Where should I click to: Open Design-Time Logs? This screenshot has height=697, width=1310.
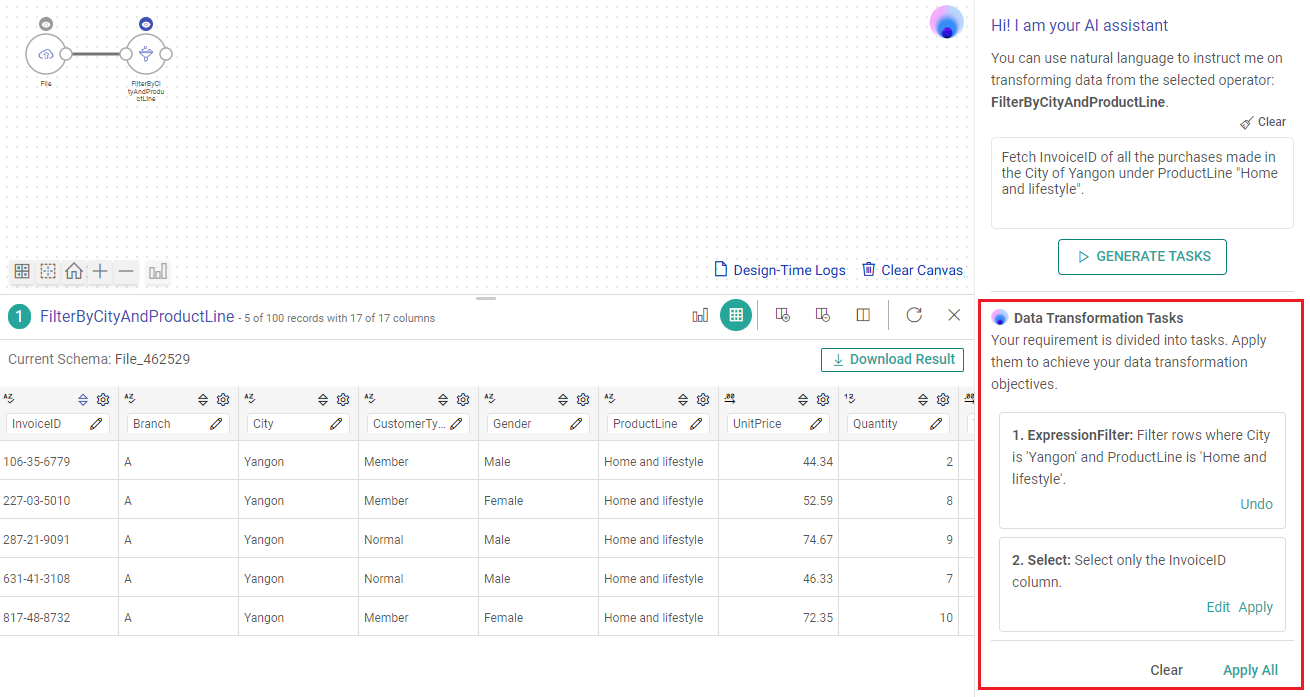780,270
